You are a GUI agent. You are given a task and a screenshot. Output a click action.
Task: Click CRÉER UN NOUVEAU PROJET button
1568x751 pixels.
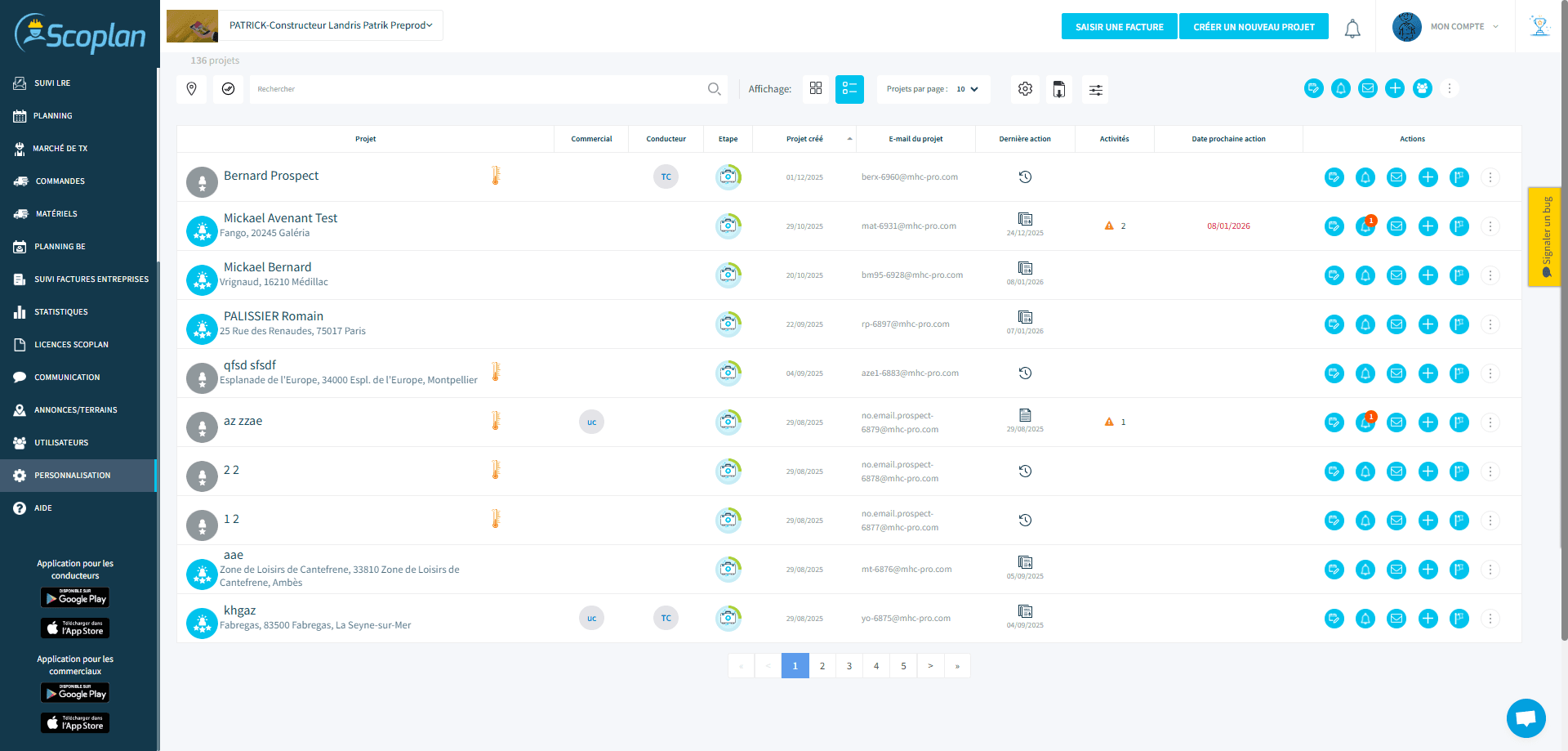[1254, 26]
